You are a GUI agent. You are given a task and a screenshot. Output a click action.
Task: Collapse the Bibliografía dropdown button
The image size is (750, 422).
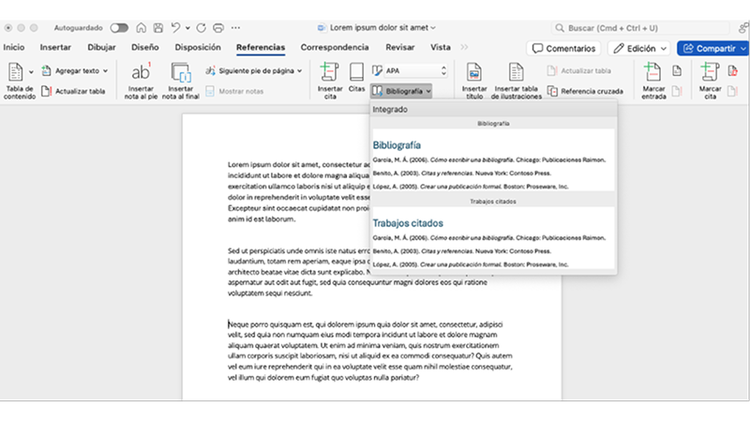tap(401, 91)
